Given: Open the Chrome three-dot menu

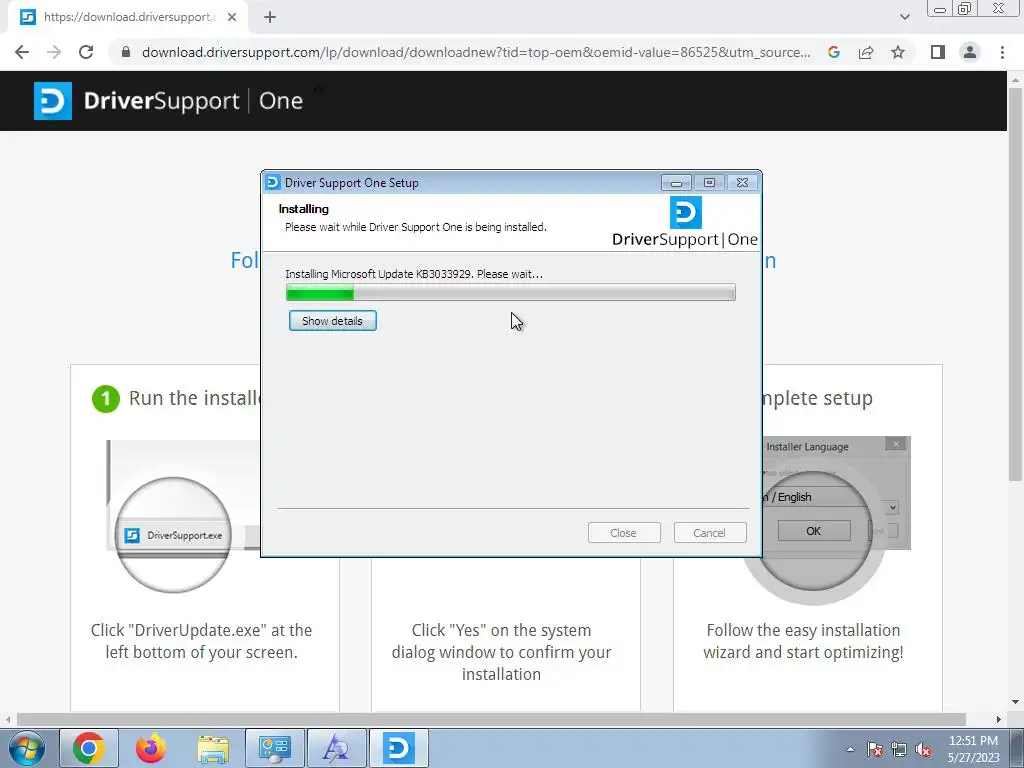Looking at the screenshot, I should pos(1002,52).
